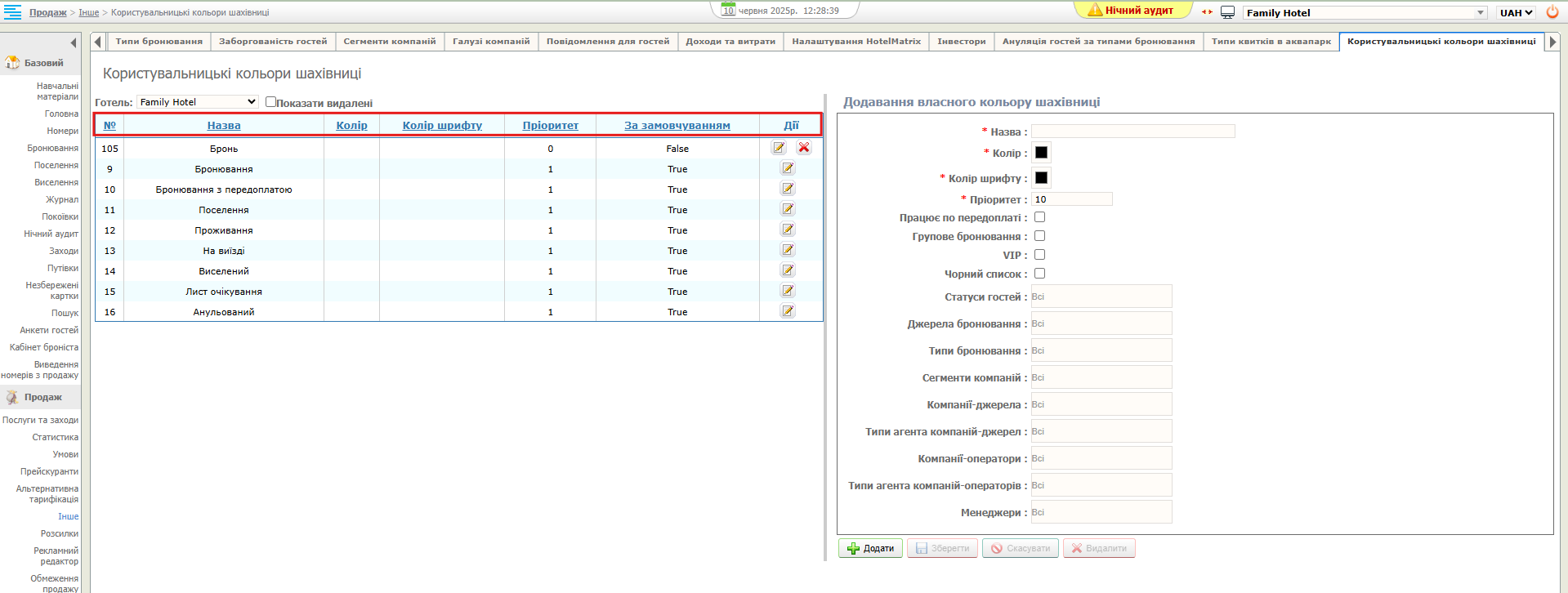1568x593 pixels.
Task: Click the monitor icon in top bar
Action: (x=1227, y=12)
